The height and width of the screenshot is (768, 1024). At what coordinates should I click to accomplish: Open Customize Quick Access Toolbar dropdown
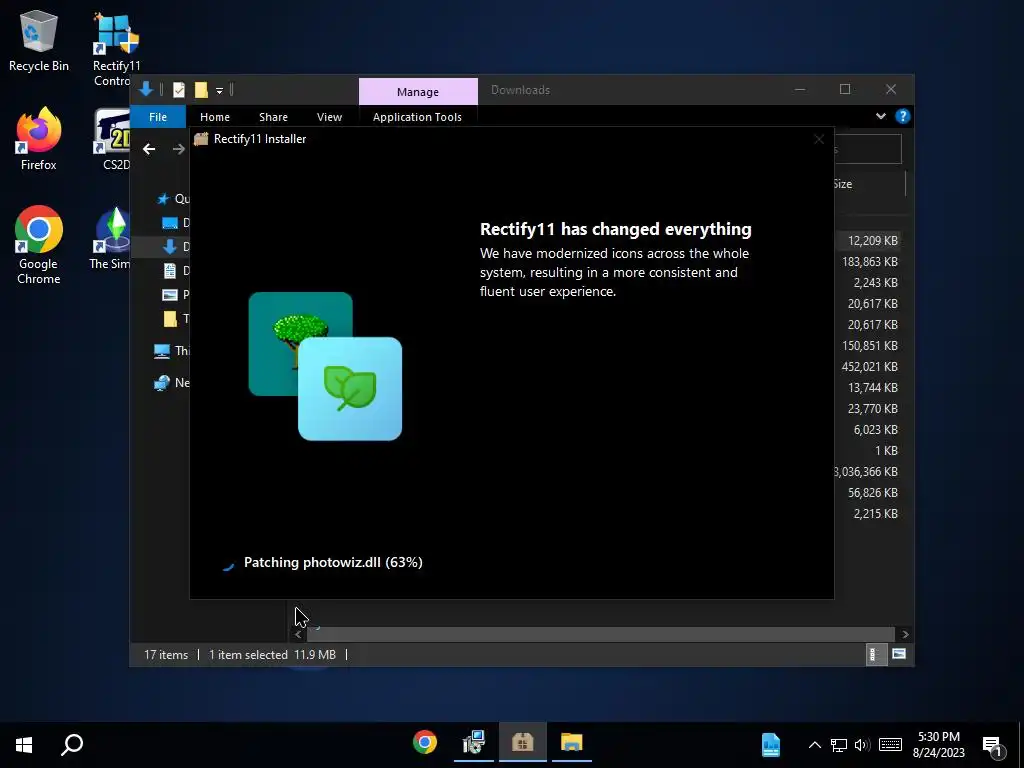(219, 90)
